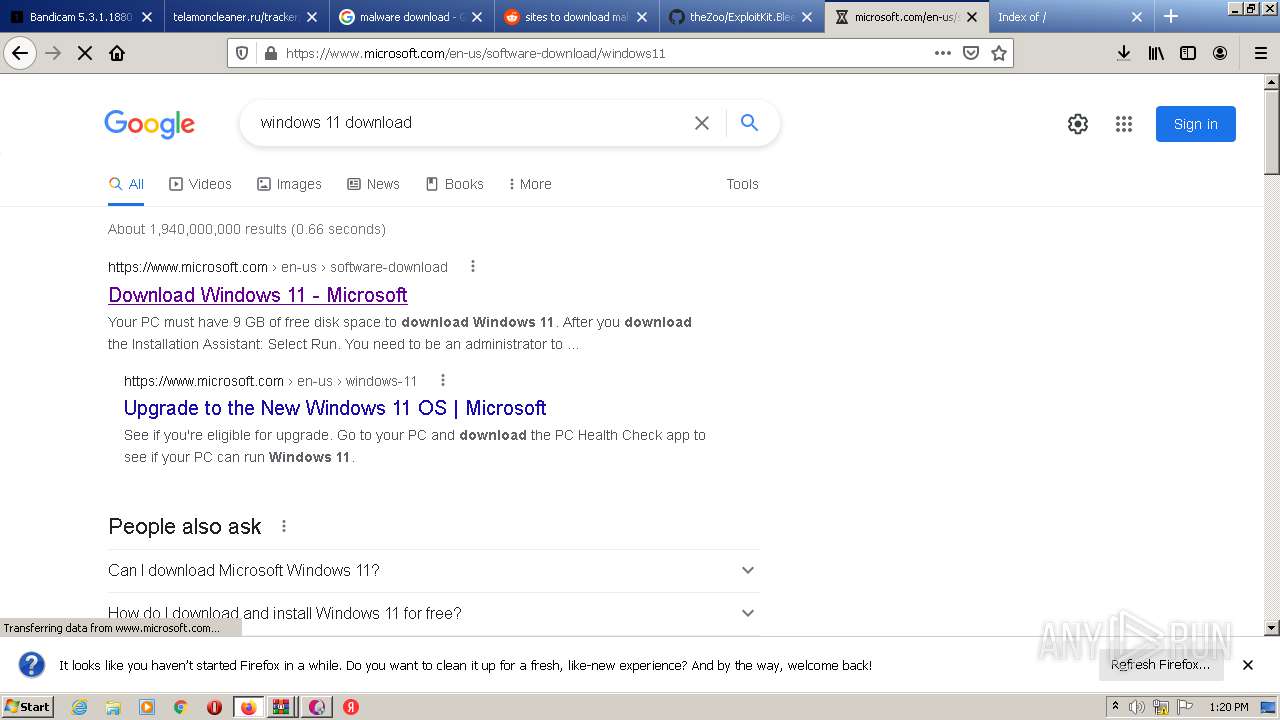Image resolution: width=1280 pixels, height=720 pixels.
Task: Open the Firefox downloads panel
Action: [x=1124, y=53]
